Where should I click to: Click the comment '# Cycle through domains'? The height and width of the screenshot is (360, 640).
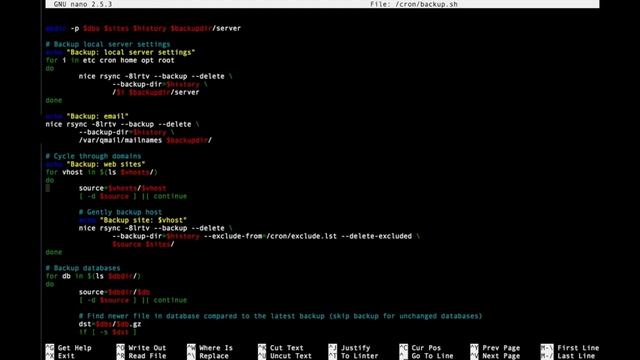93,156
